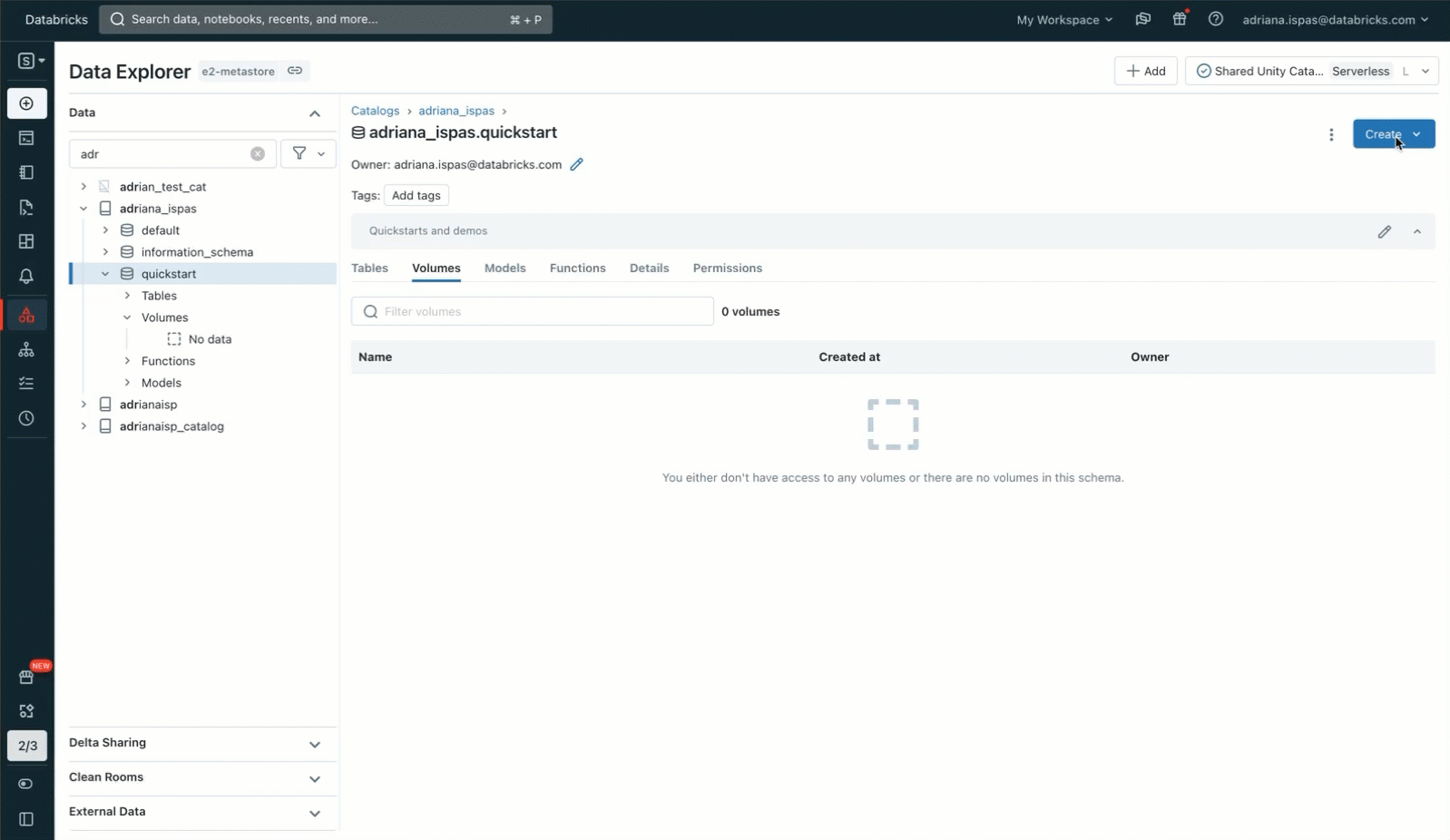Click the Create button
1450x840 pixels.
tap(1394, 134)
